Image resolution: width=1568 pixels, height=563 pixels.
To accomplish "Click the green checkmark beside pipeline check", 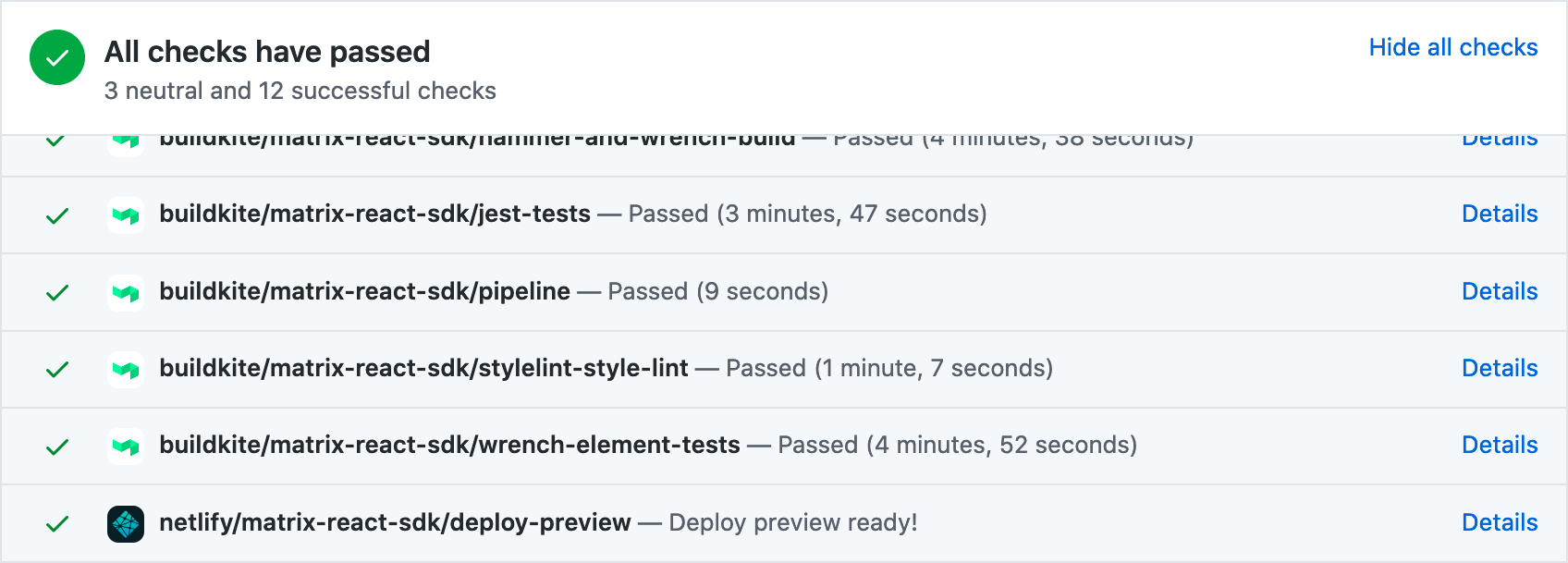I will point(55,291).
